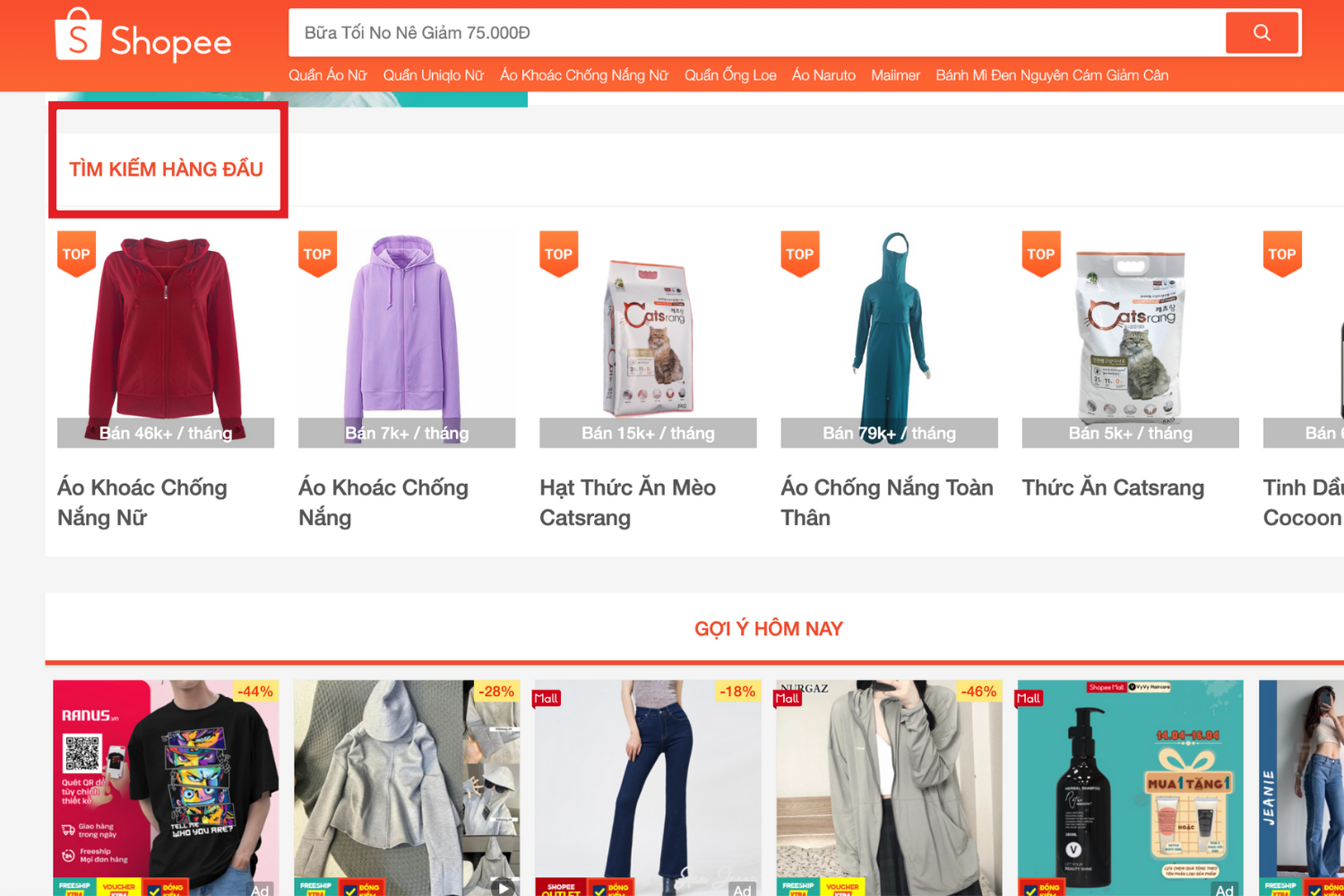Click the Bán 79k+ / tháng label
The width and height of the screenshot is (1344, 896).
point(889,433)
